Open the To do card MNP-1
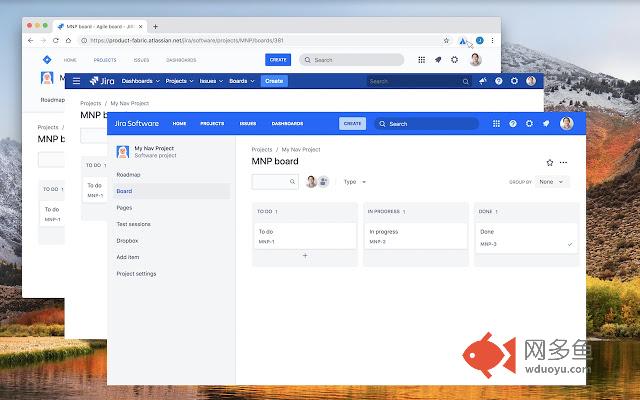The image size is (640, 400). (305, 236)
